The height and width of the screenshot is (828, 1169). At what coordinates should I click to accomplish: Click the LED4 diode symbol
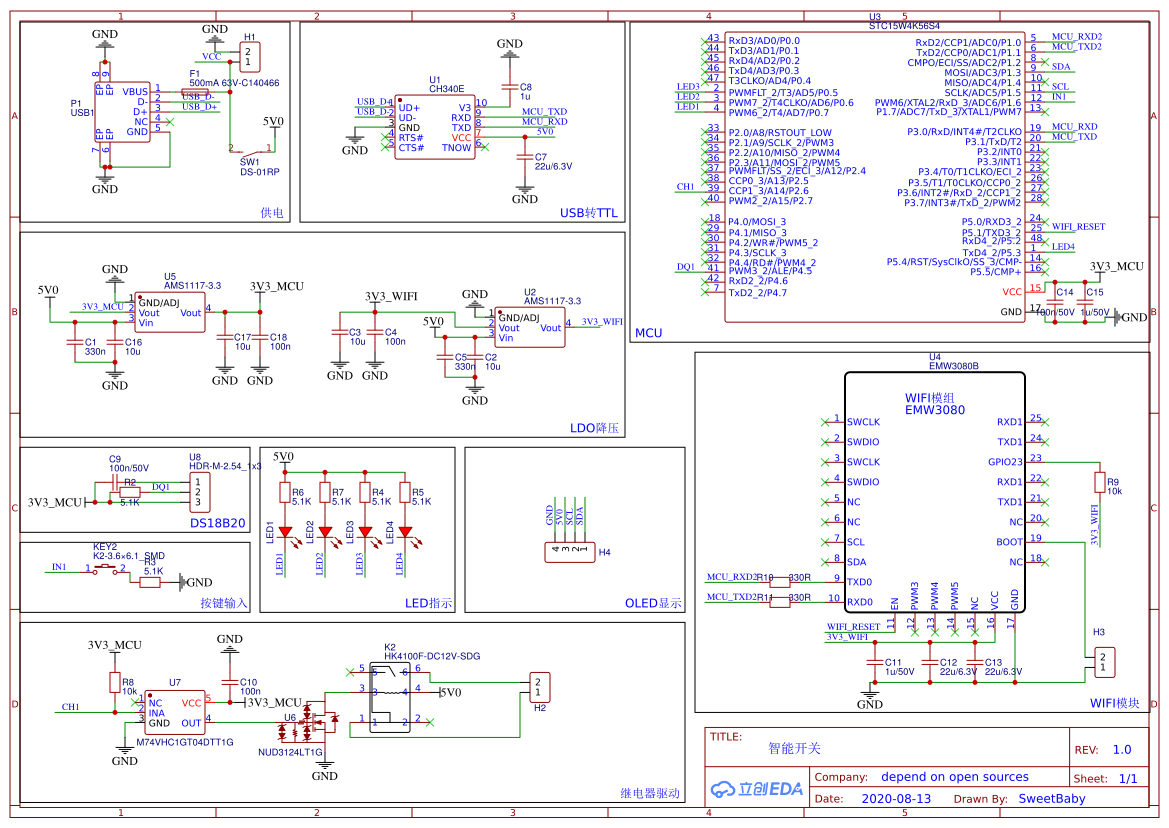tap(405, 532)
